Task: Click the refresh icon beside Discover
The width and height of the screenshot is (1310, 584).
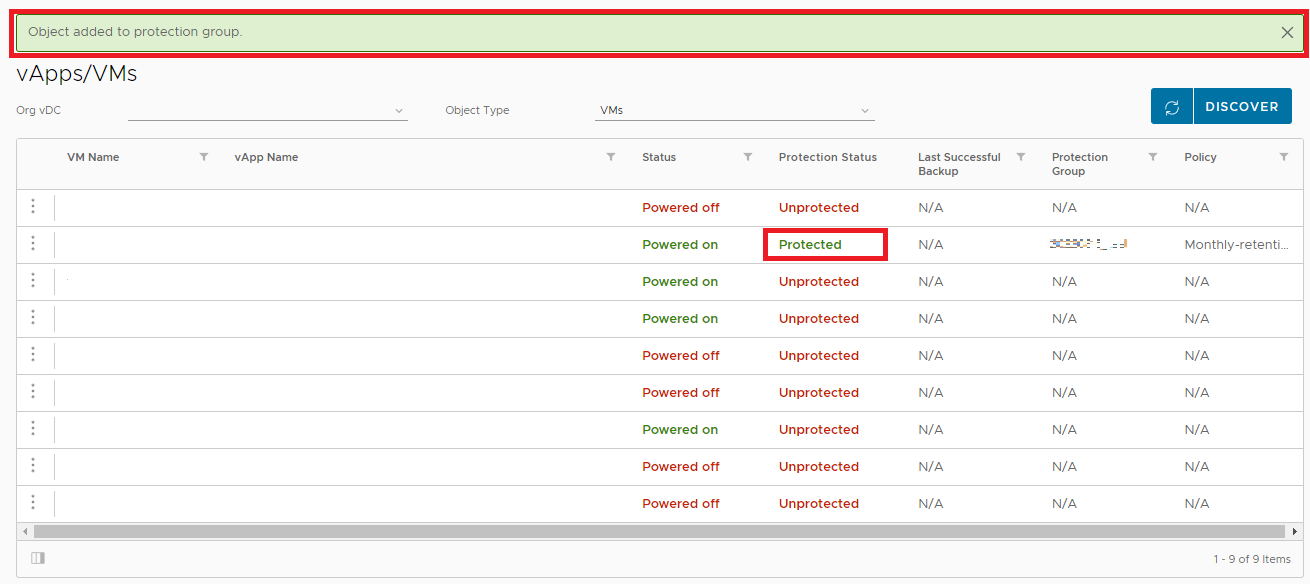Action: [x=1172, y=107]
